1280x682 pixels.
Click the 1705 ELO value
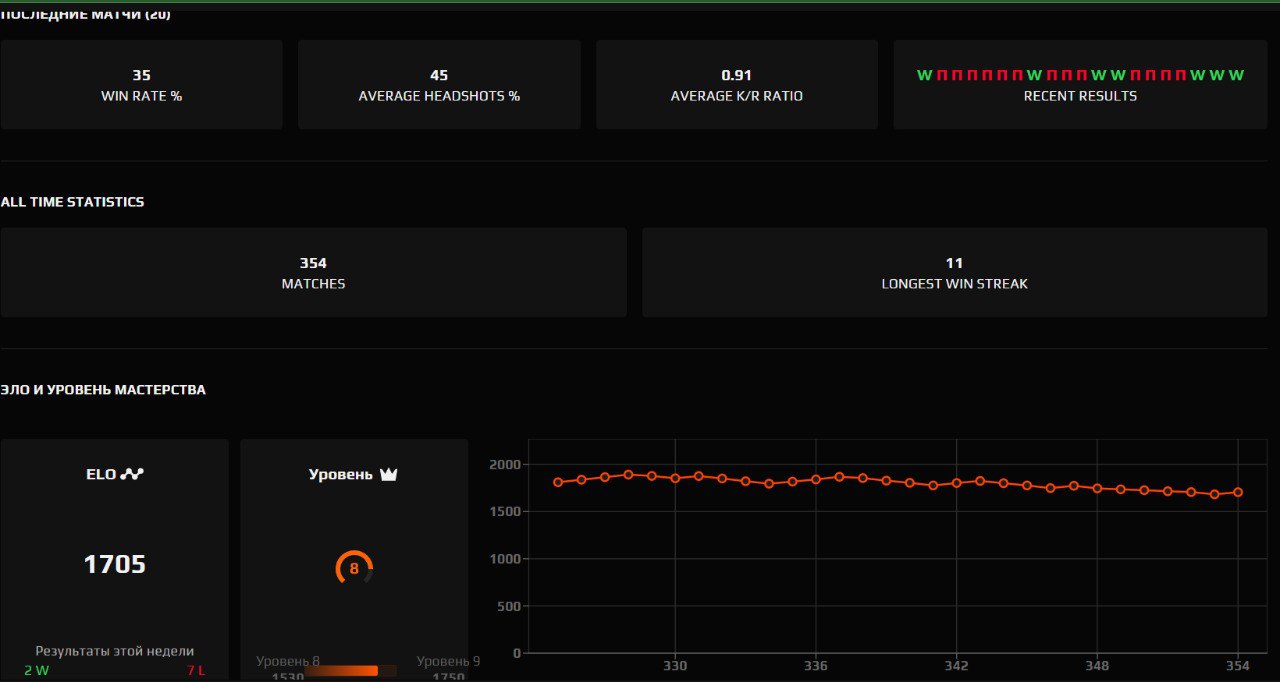click(x=114, y=565)
